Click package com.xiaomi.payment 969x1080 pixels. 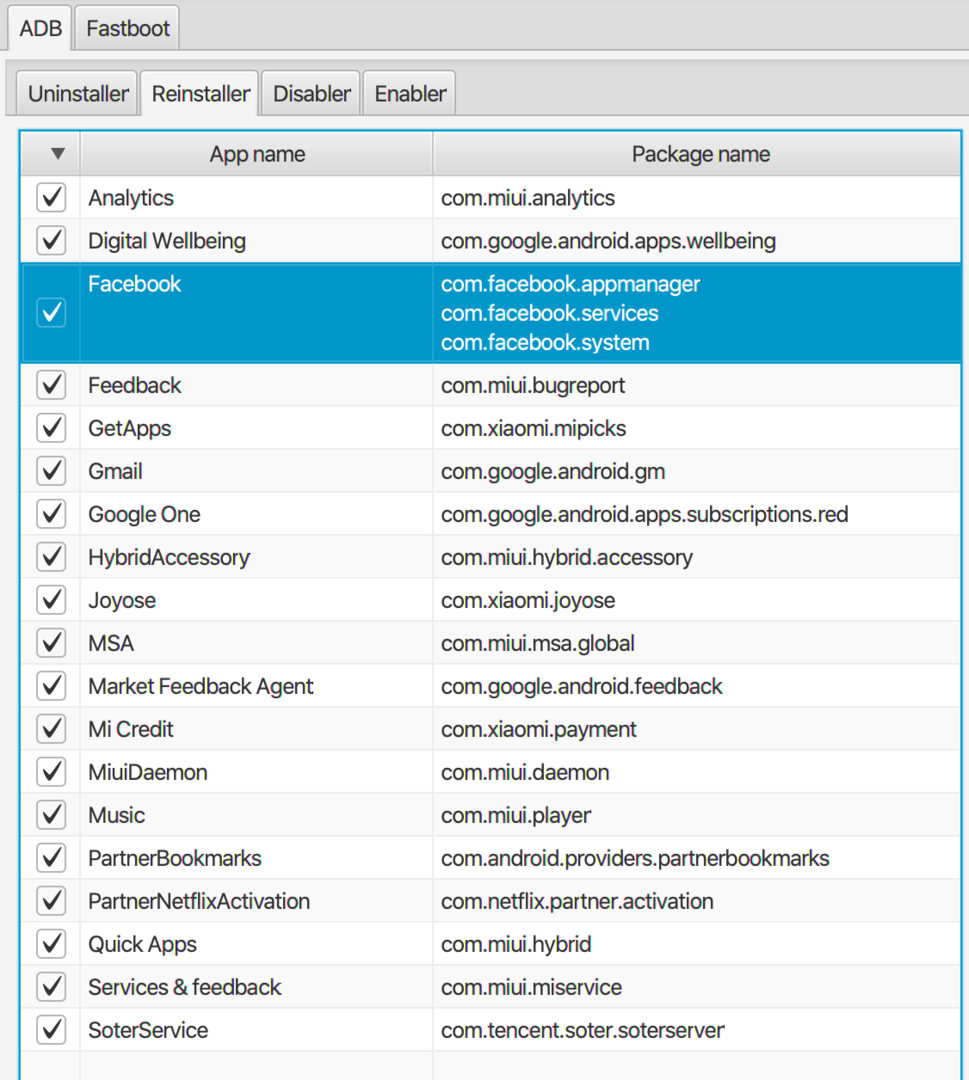point(539,729)
